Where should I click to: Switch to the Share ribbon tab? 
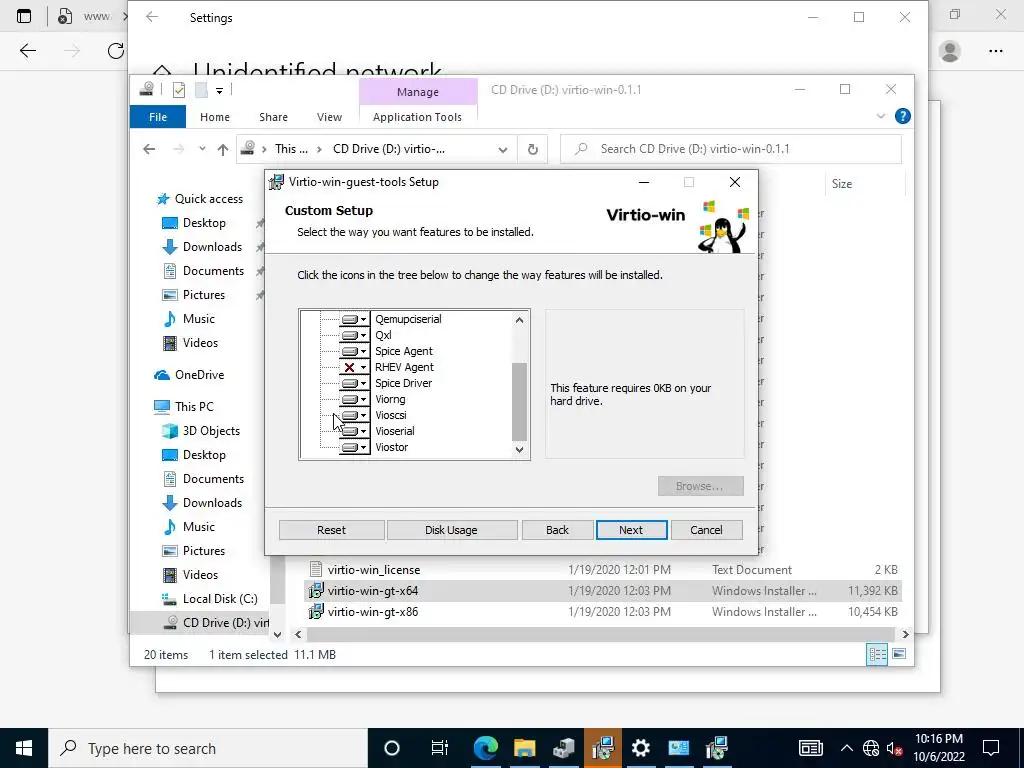point(273,117)
